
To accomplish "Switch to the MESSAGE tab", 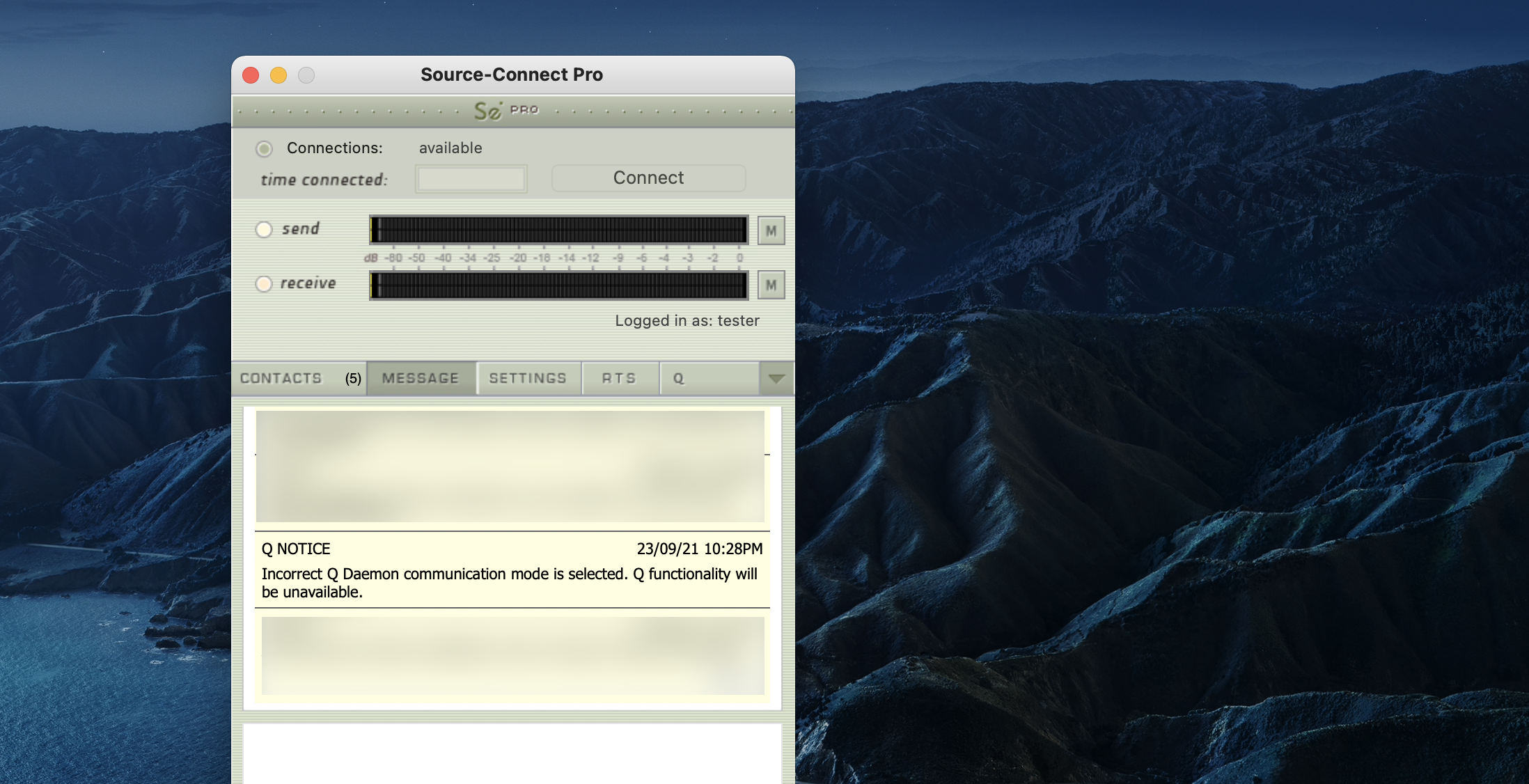I will click(421, 378).
